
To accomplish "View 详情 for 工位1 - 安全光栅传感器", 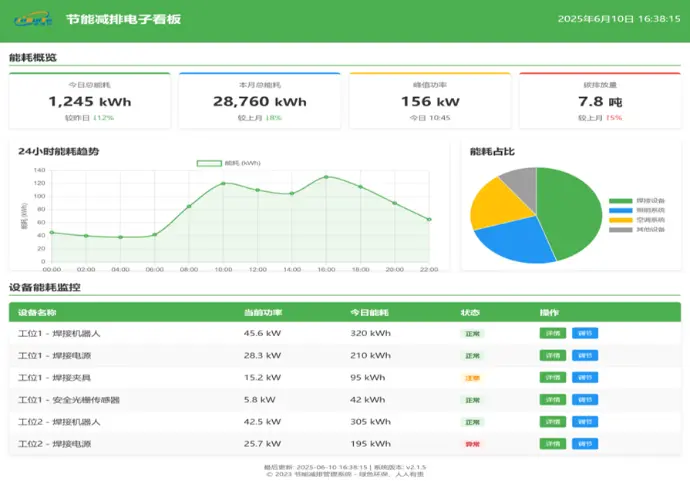I will point(553,399).
